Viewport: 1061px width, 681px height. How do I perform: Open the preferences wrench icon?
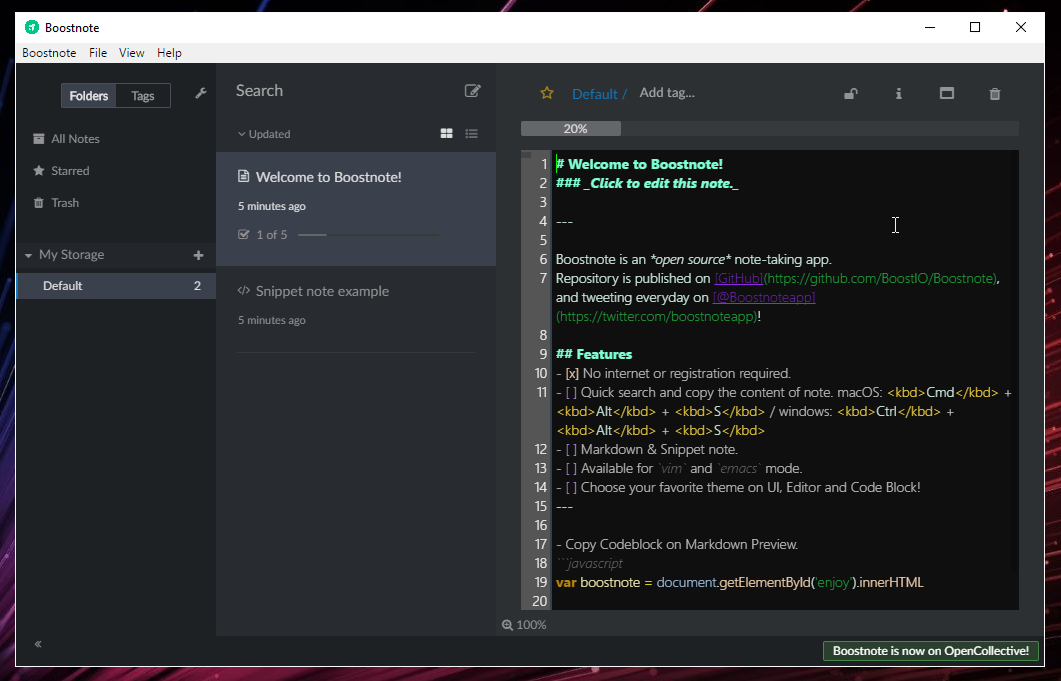point(200,93)
